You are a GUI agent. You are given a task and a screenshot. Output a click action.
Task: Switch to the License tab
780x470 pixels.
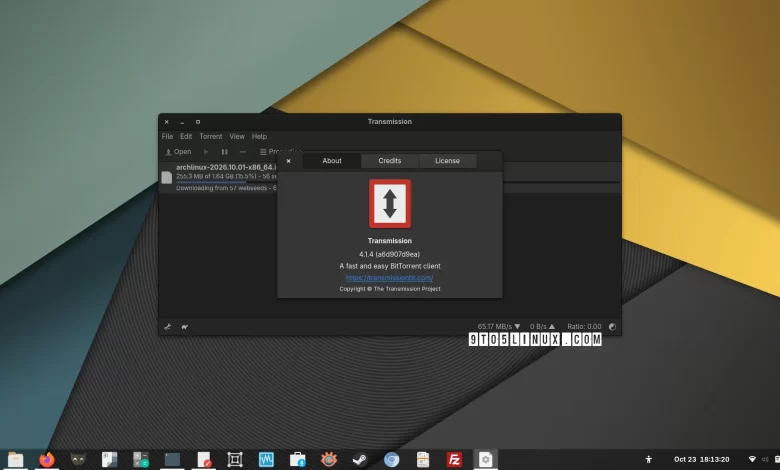point(447,161)
